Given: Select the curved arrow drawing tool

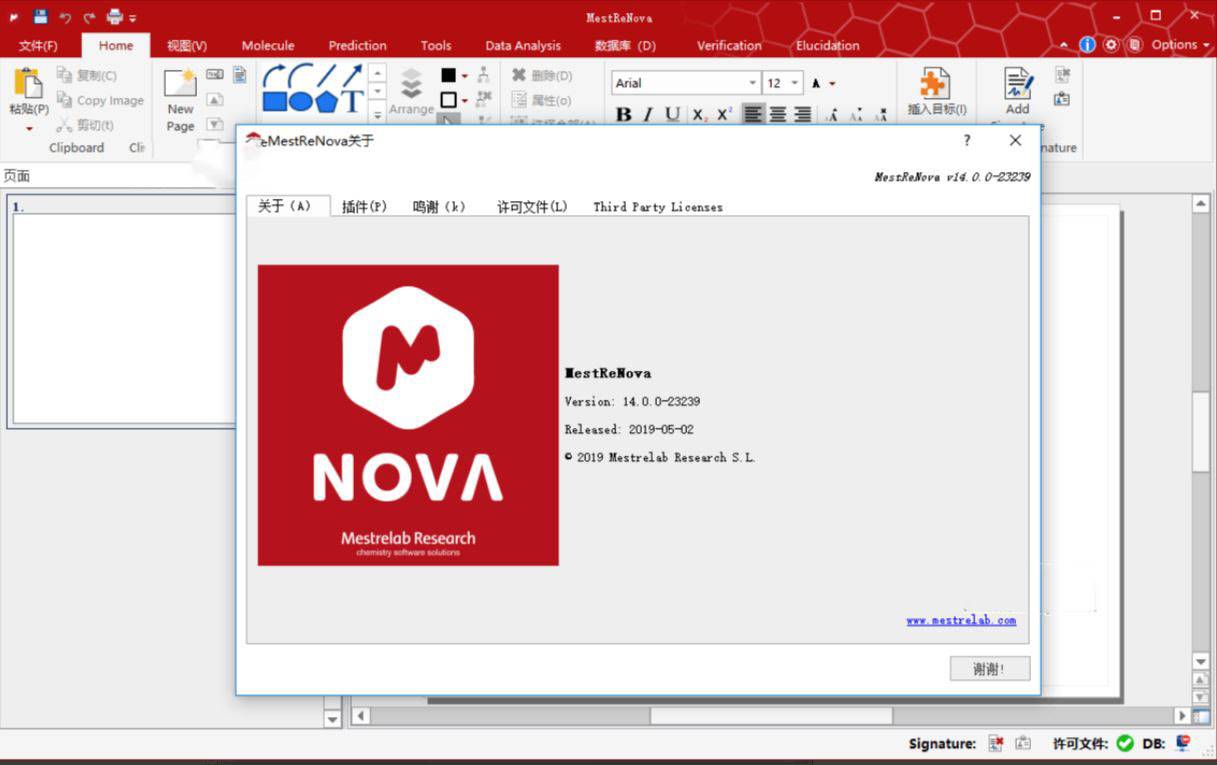Looking at the screenshot, I should (x=274, y=75).
